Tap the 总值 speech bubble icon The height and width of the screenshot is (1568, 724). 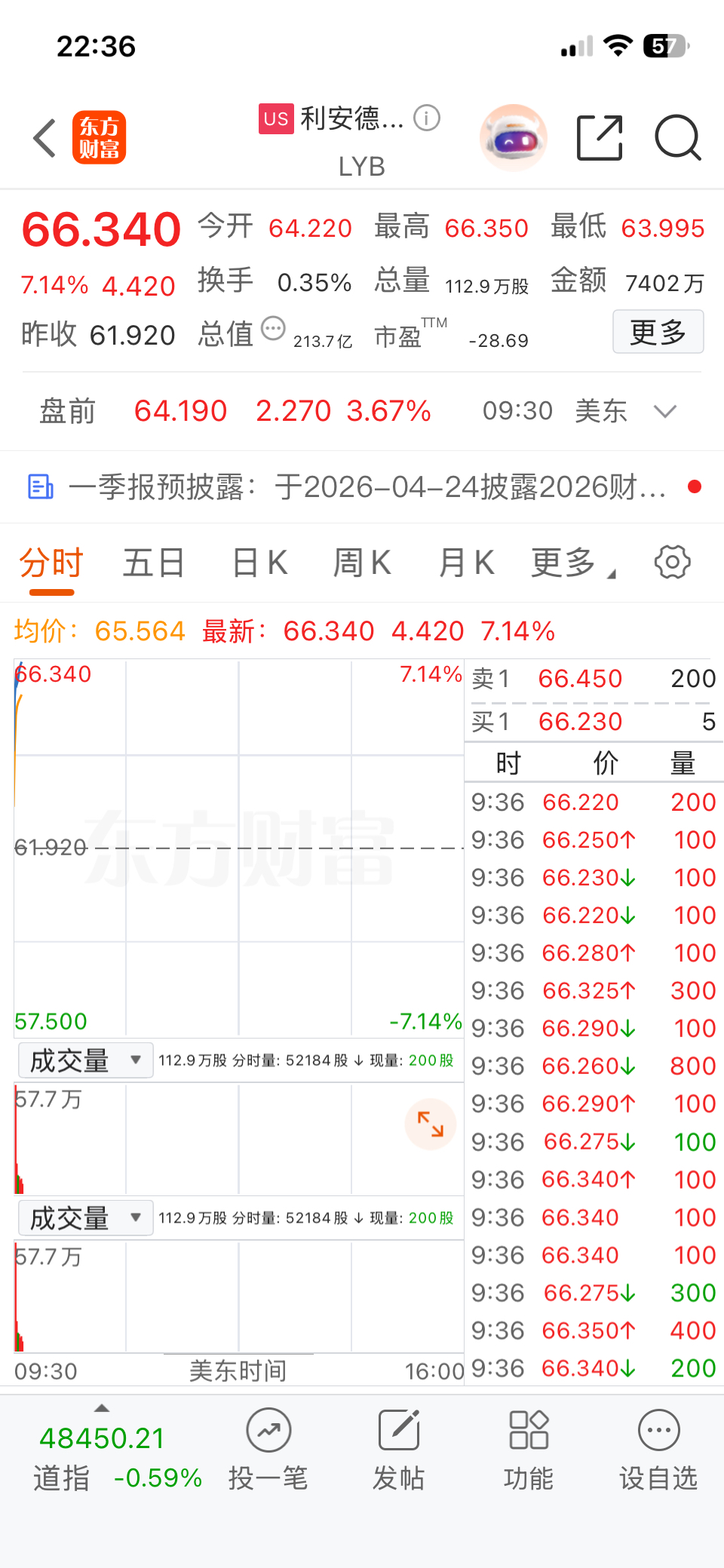point(273,329)
